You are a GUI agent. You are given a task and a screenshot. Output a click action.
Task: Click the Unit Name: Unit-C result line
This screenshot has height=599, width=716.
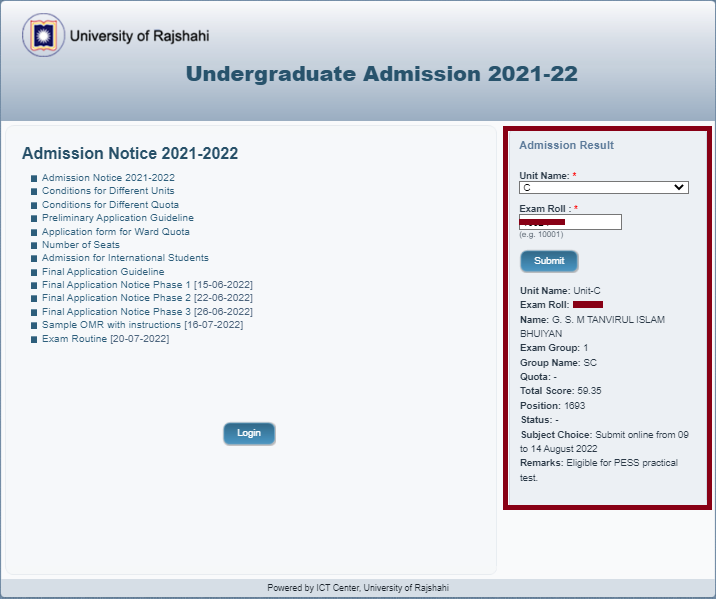(x=560, y=290)
